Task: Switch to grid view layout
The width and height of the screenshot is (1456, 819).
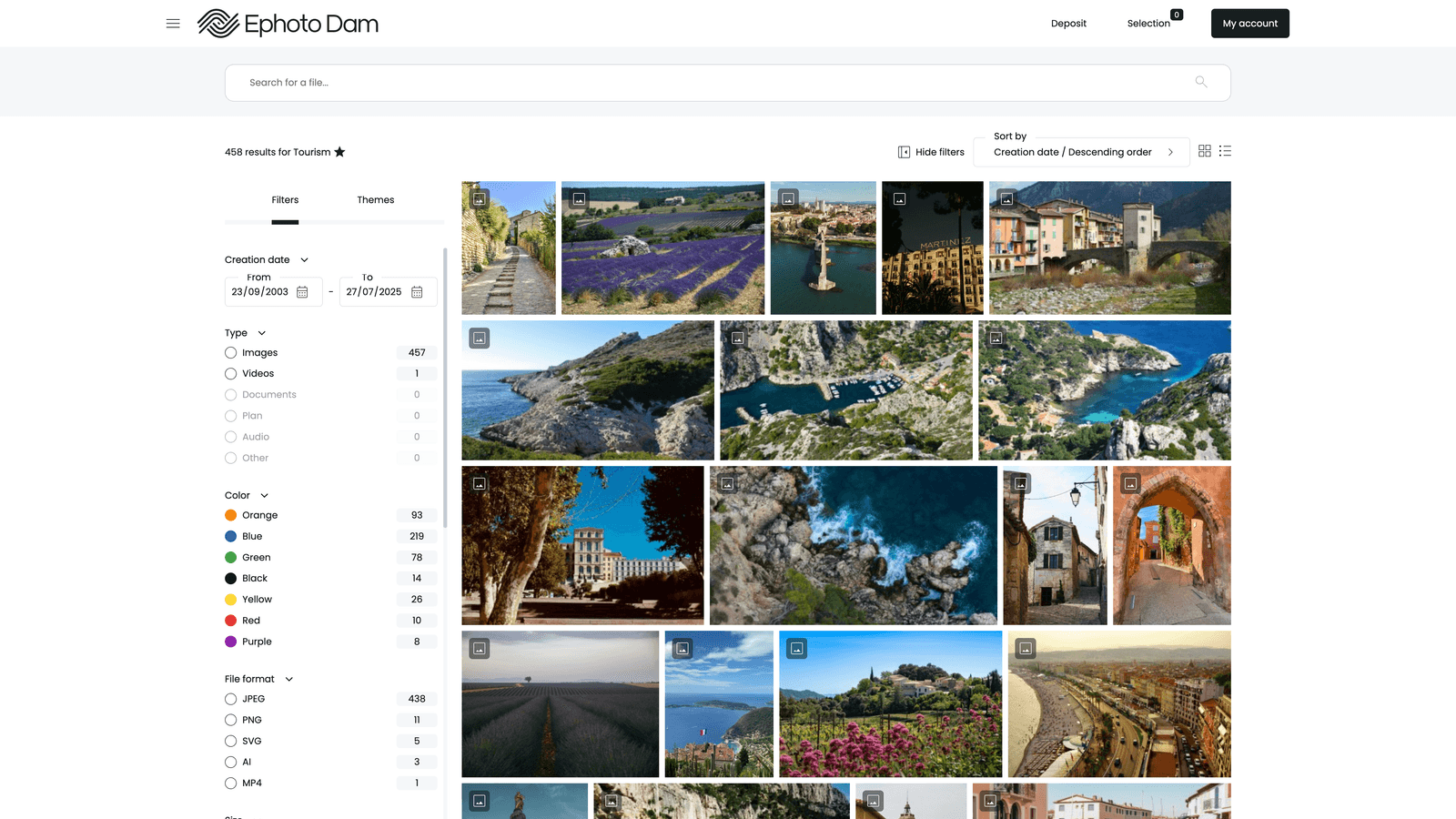Action: coord(1205,151)
